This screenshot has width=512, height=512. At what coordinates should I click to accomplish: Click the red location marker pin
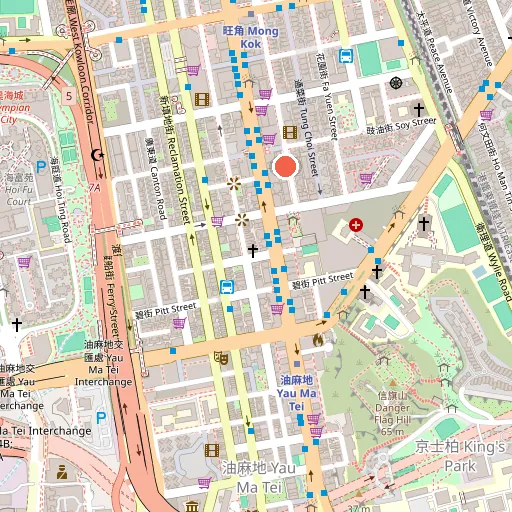(x=286, y=166)
